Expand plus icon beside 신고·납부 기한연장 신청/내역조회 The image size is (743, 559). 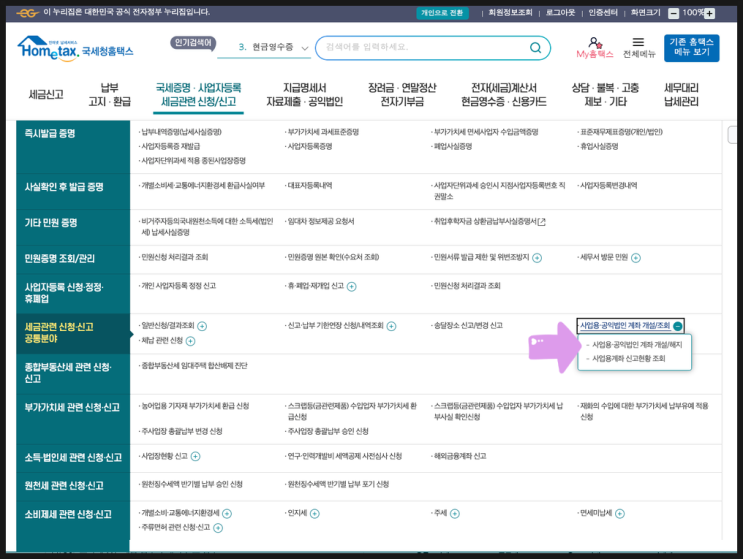(391, 326)
